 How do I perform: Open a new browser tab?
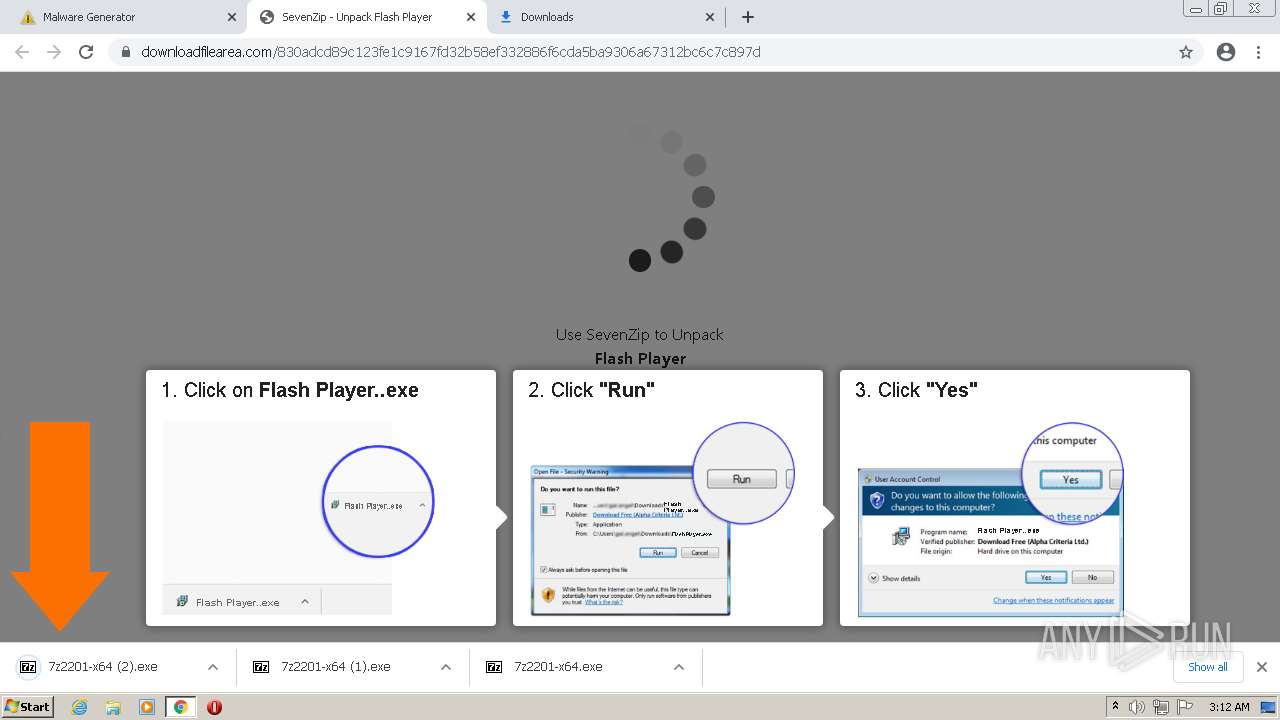point(748,17)
